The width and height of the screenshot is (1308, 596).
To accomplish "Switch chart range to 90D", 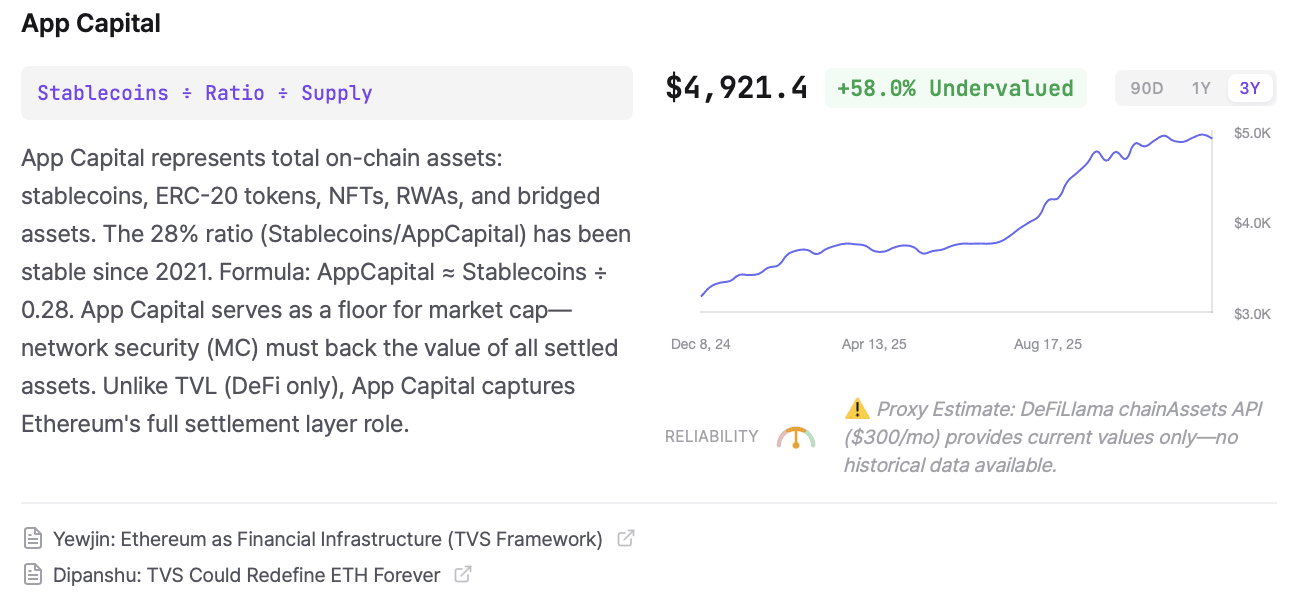I will [1146, 88].
